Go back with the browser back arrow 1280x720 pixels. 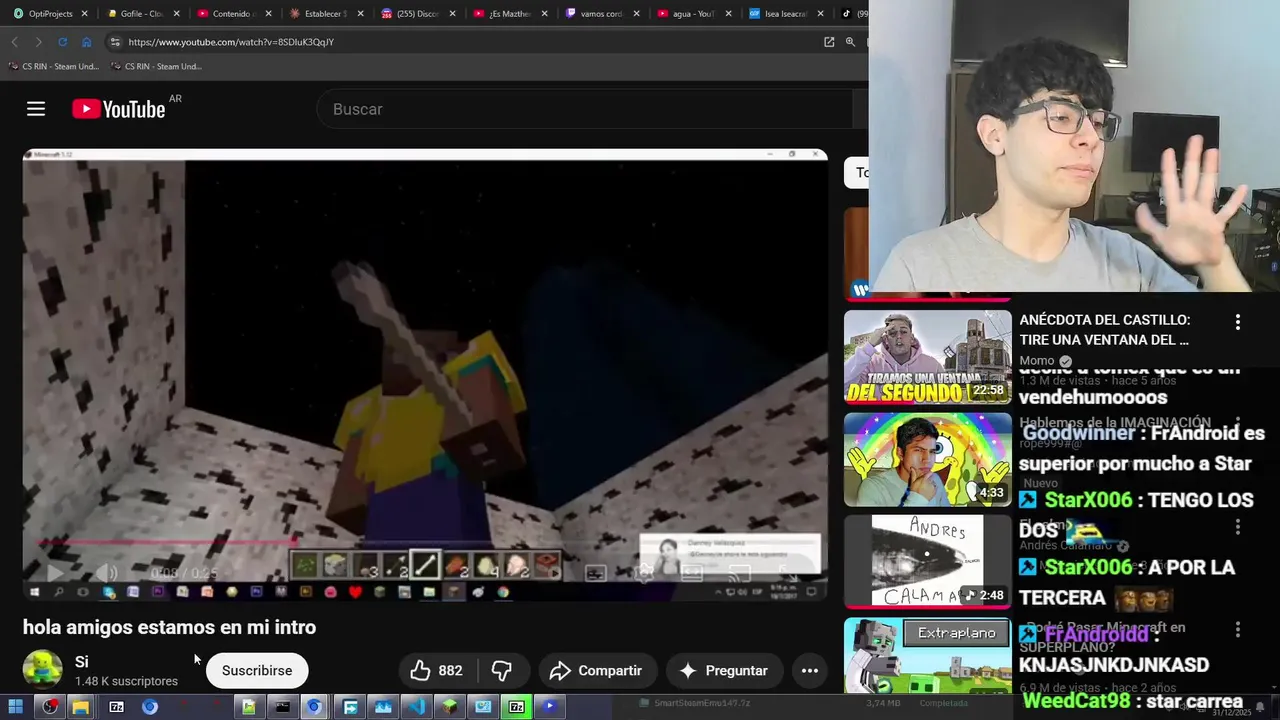tap(15, 42)
